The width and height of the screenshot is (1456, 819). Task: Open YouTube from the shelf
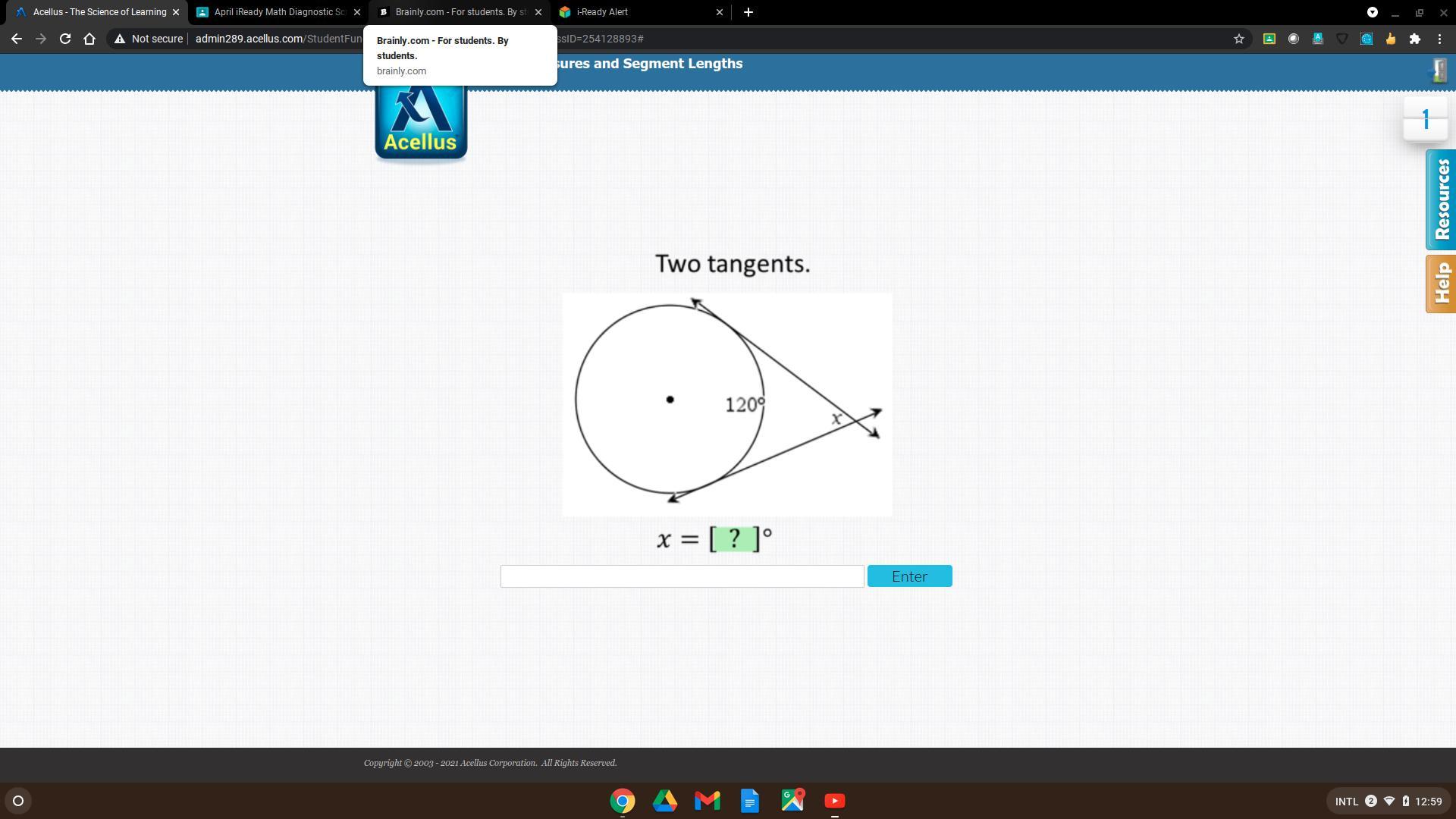[834, 801]
